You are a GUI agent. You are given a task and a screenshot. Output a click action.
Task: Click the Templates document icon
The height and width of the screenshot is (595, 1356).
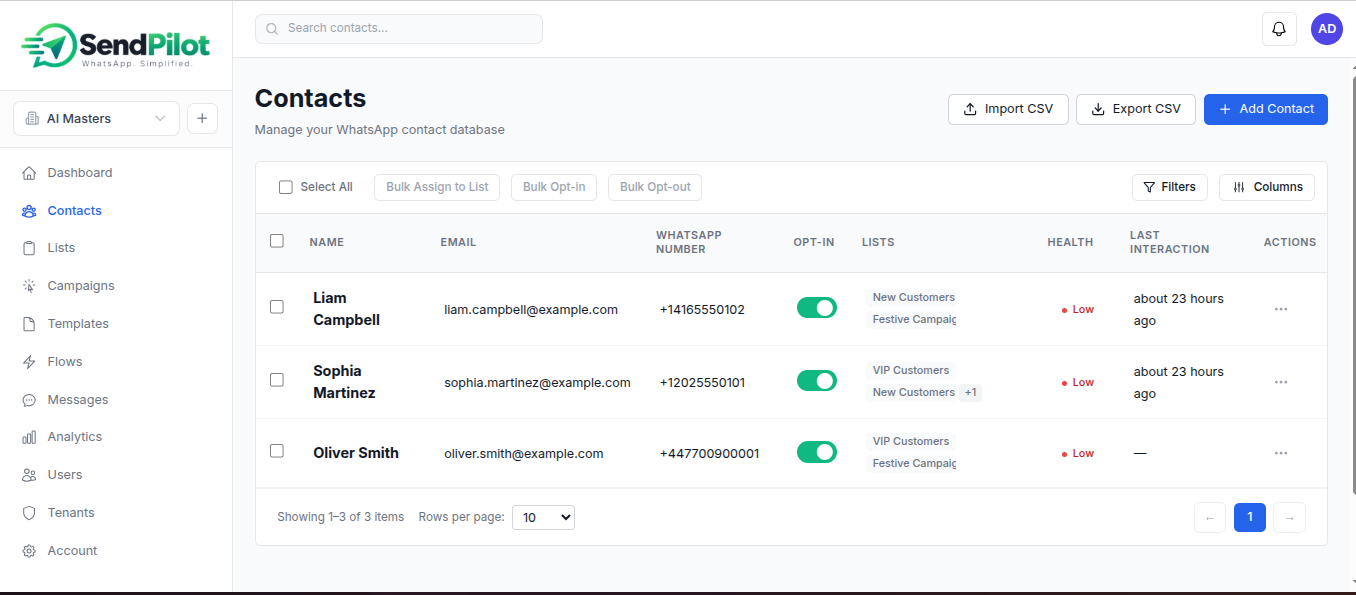pyautogui.click(x=29, y=324)
